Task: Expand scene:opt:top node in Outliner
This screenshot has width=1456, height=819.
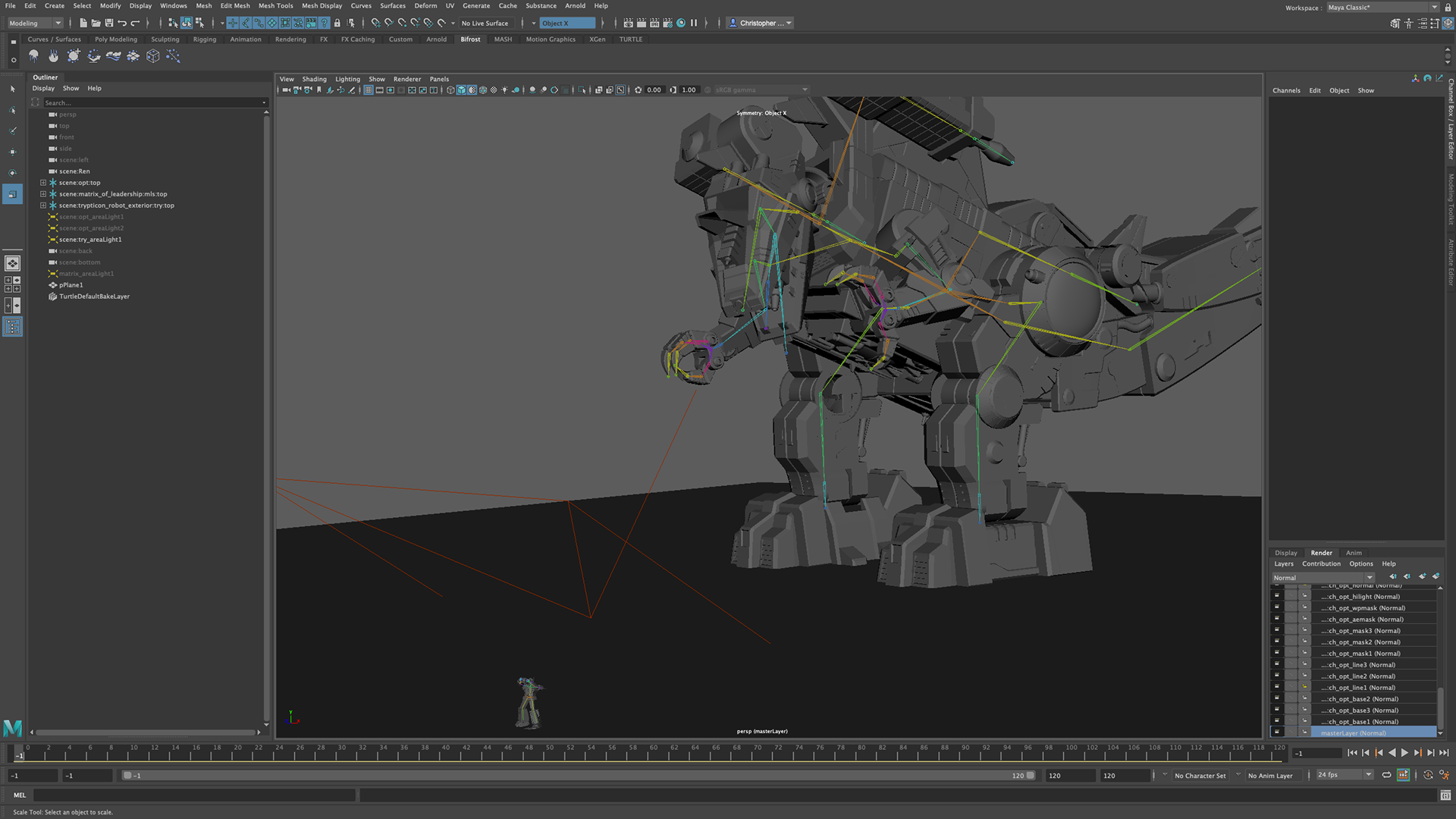Action: 43,183
